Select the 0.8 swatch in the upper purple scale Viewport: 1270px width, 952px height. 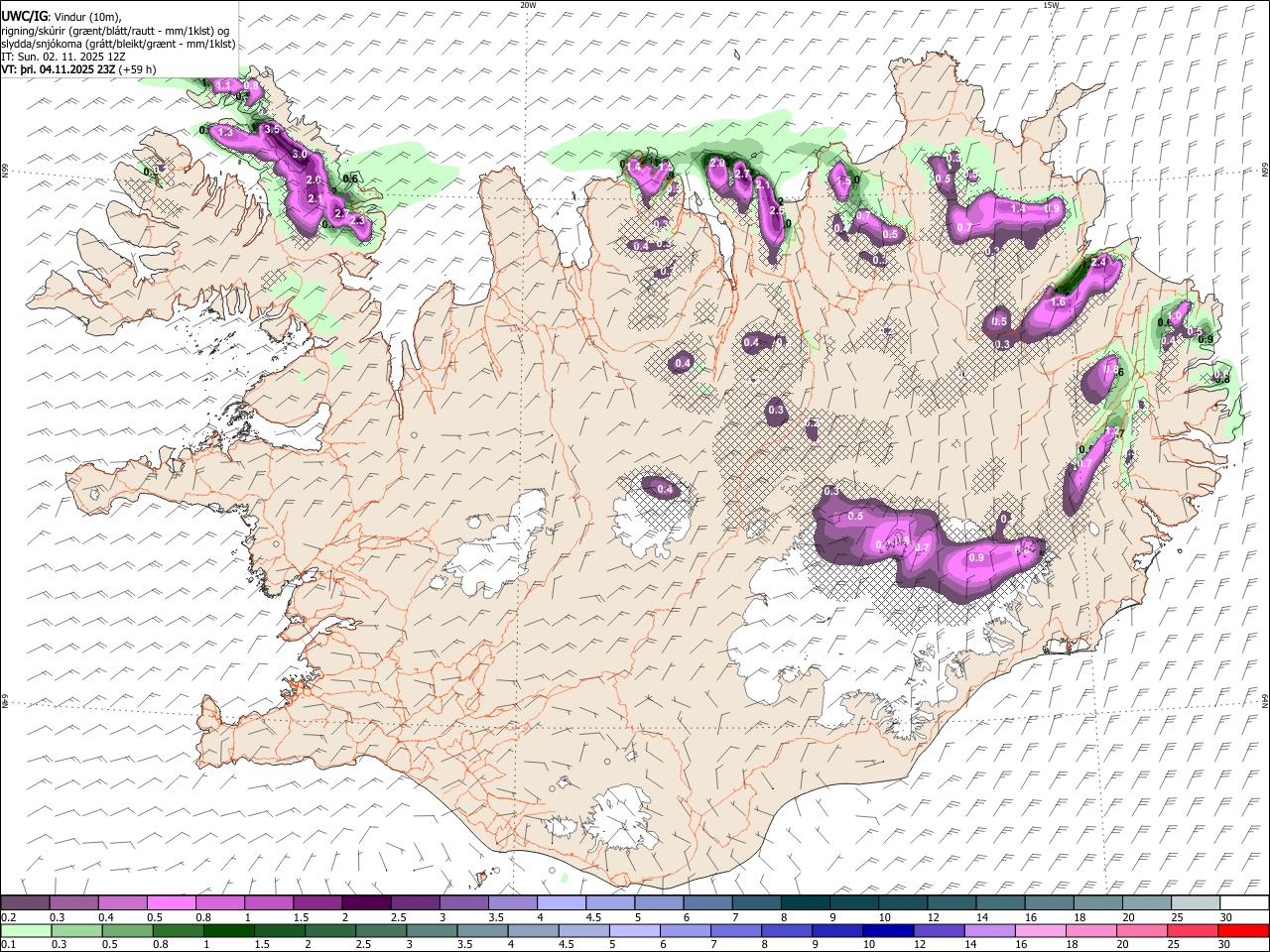pyautogui.click(x=219, y=902)
